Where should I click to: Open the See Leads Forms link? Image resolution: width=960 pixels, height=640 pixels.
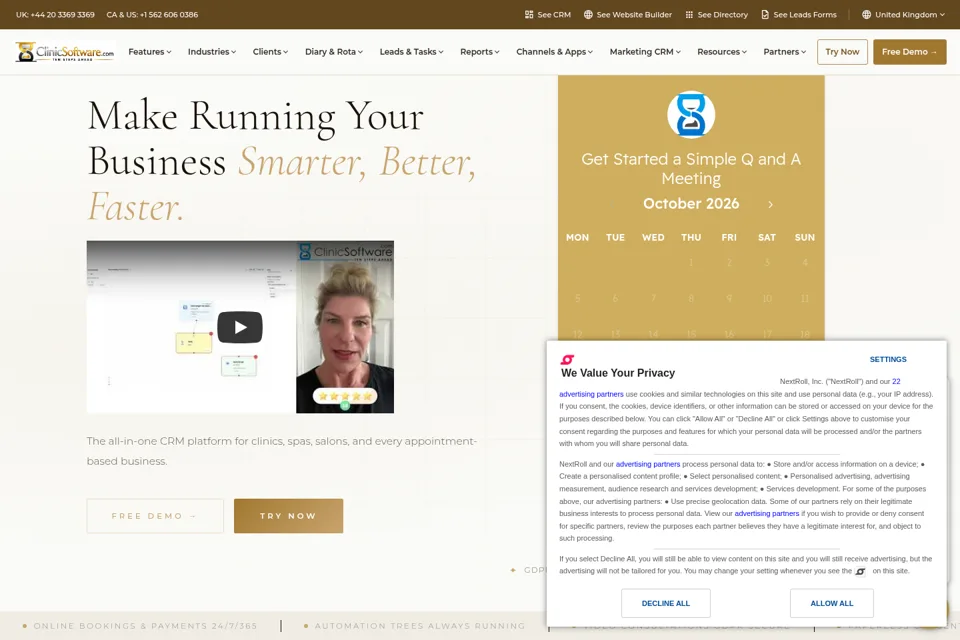[798, 15]
